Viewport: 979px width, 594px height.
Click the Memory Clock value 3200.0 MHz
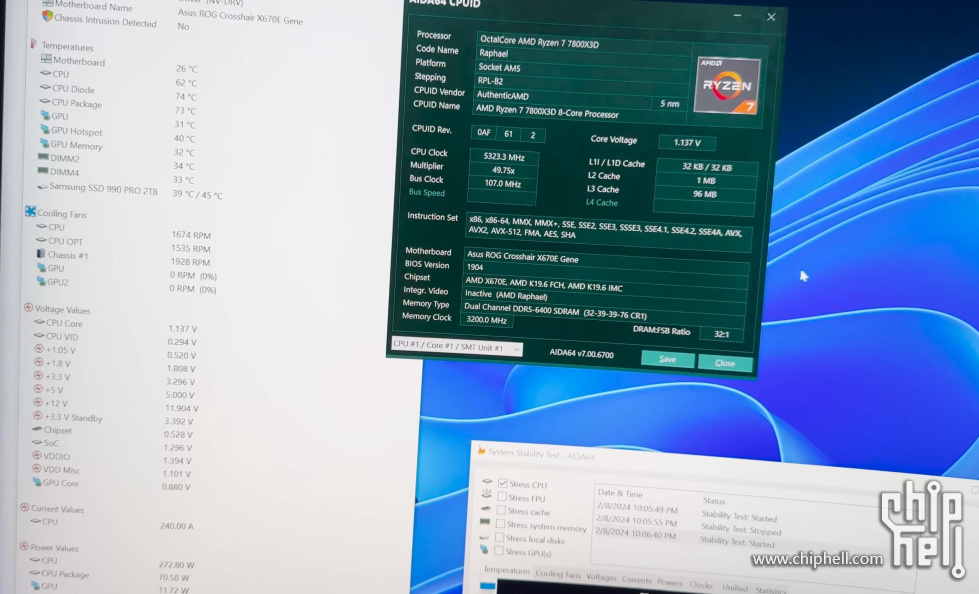tap(487, 320)
